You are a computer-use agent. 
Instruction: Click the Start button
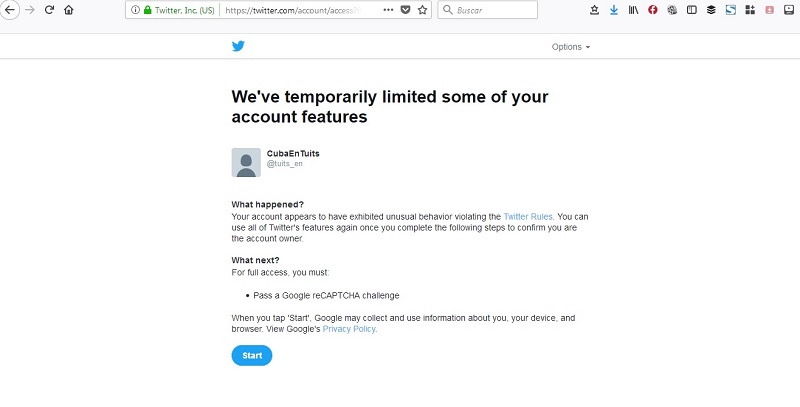tap(252, 355)
